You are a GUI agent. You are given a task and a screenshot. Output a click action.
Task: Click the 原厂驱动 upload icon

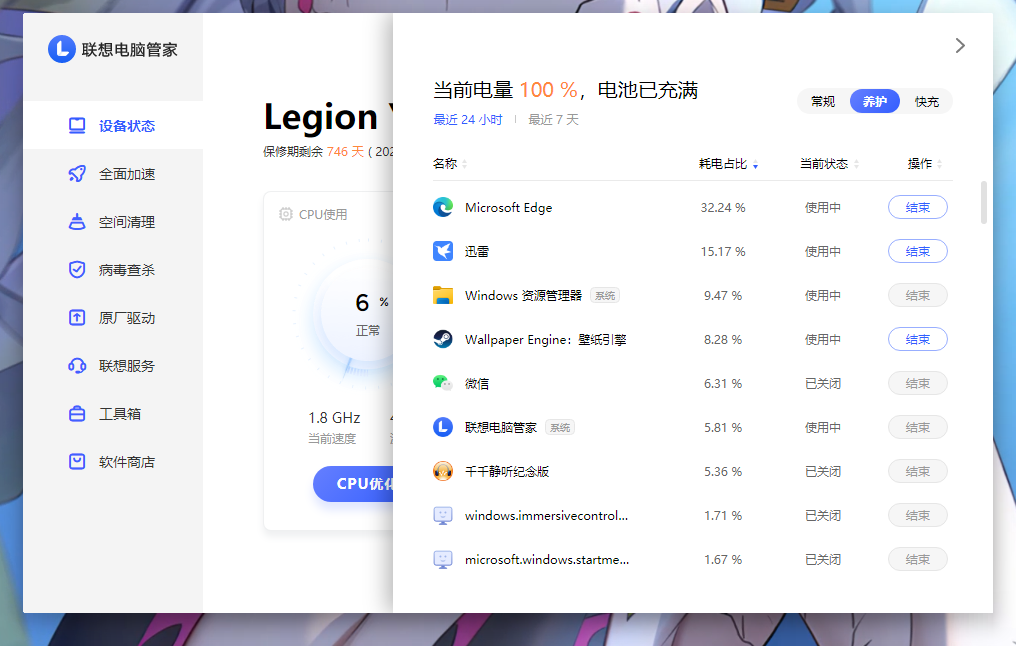77,317
